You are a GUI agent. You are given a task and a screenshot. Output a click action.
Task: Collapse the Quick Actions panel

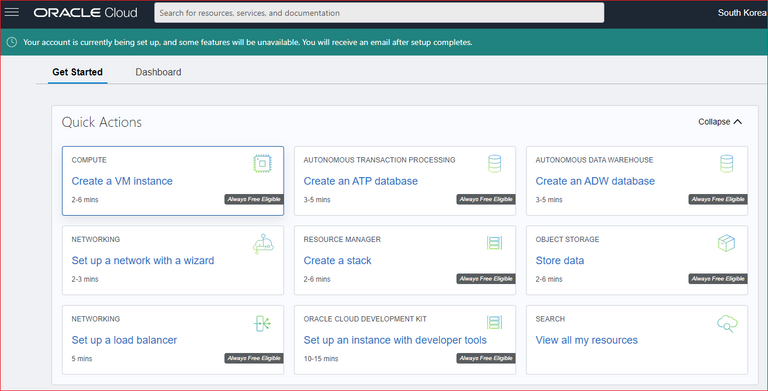pos(720,122)
